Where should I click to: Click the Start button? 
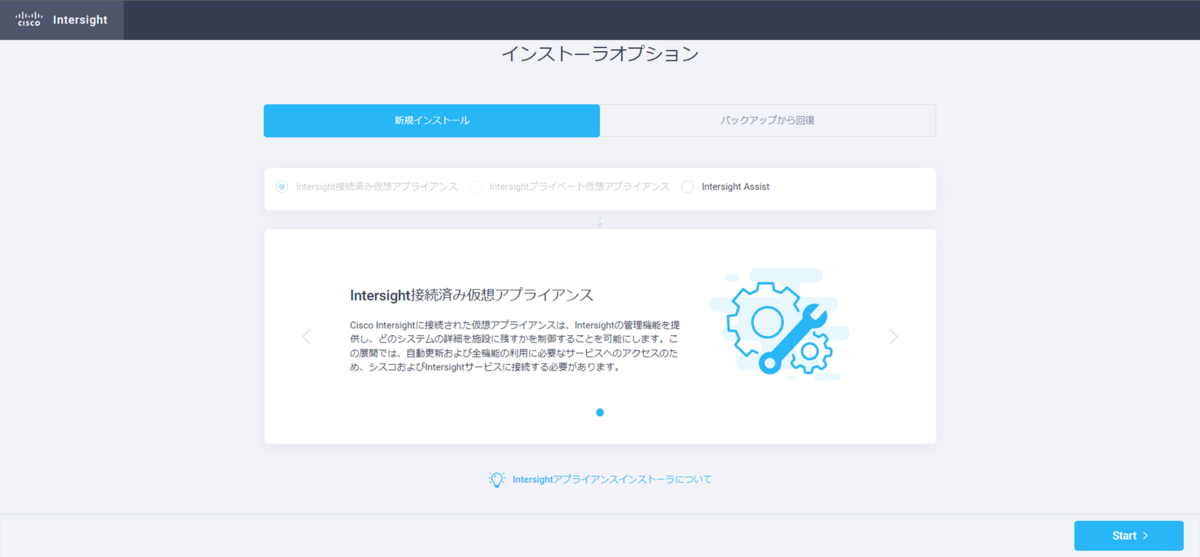coord(1129,536)
